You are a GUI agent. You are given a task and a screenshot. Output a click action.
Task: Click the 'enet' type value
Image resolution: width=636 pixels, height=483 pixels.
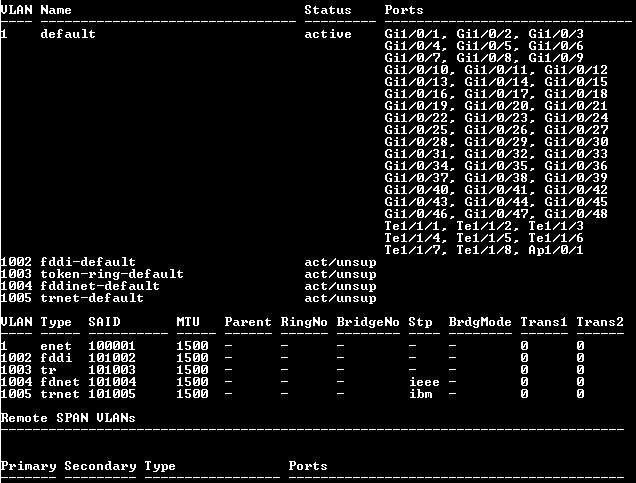(56, 346)
